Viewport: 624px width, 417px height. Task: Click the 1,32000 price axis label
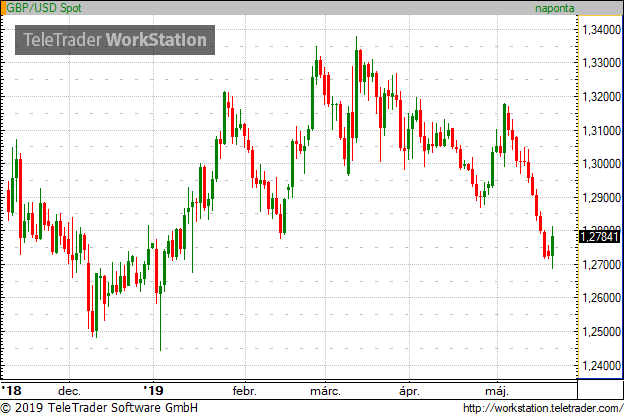tap(601, 96)
